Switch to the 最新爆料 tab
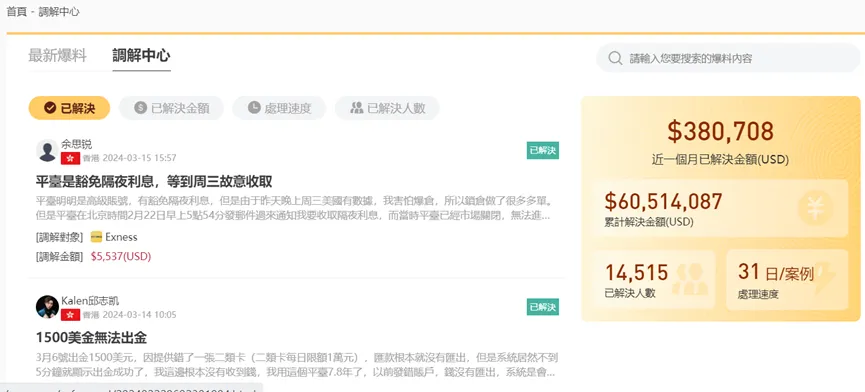This screenshot has width=865, height=392. (57, 56)
